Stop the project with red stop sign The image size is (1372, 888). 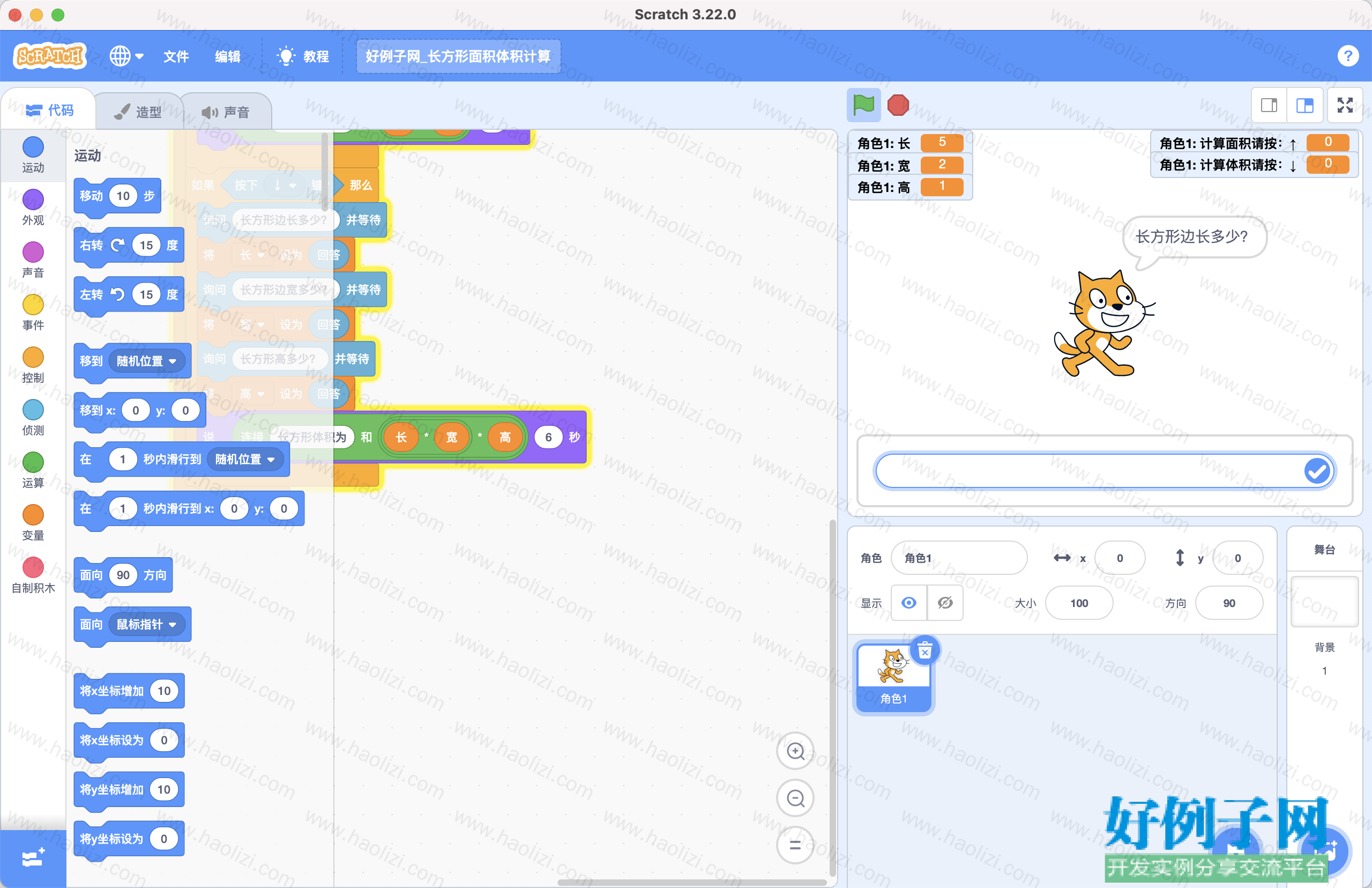[x=898, y=105]
